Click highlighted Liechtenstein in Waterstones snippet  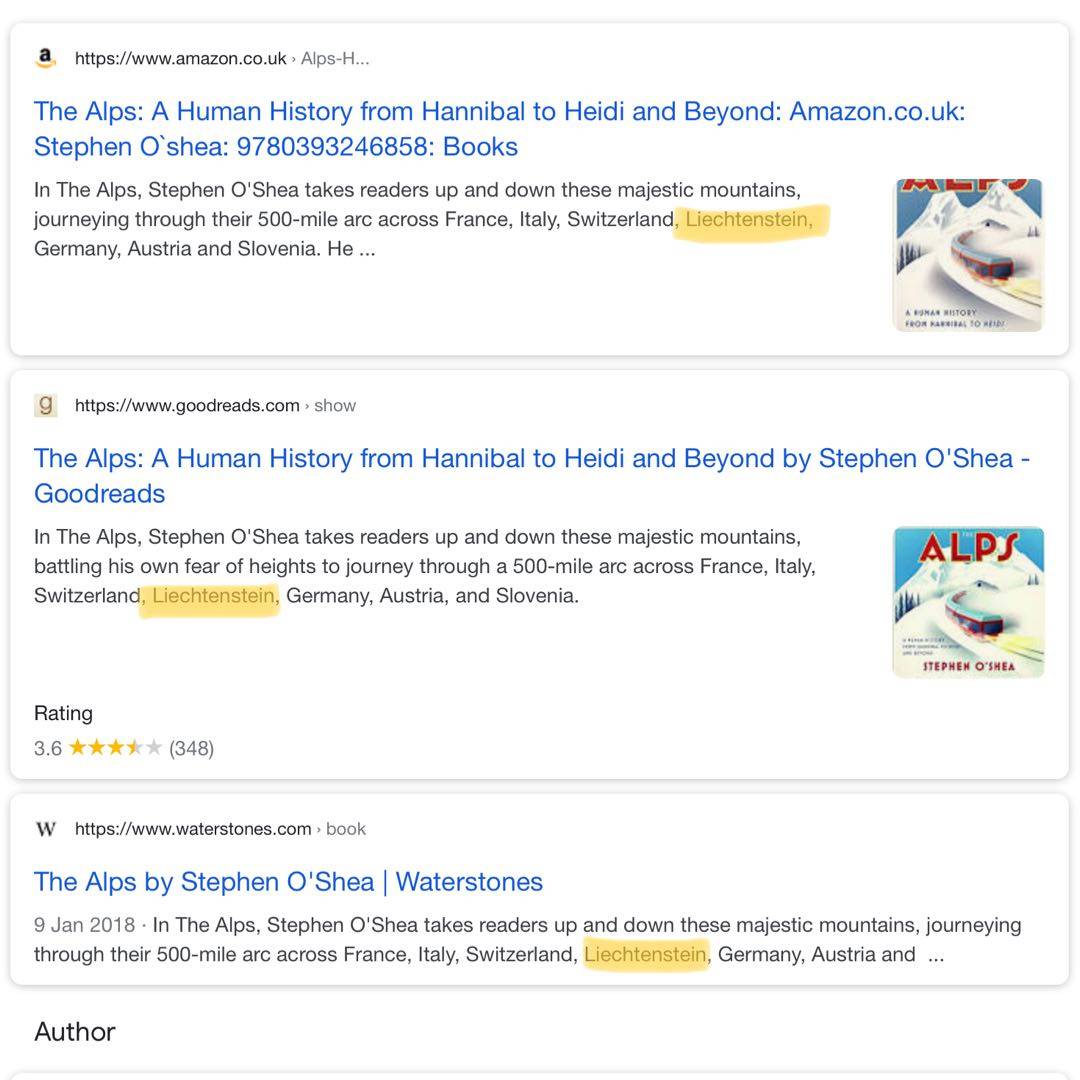[x=645, y=954]
